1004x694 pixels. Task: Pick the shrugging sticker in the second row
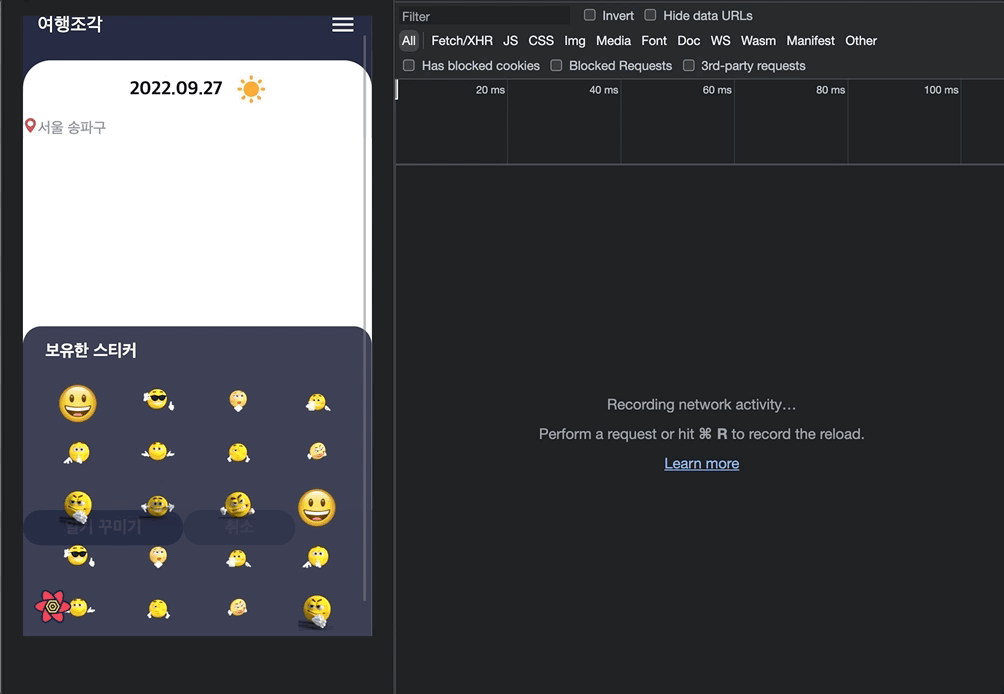[x=158, y=451]
